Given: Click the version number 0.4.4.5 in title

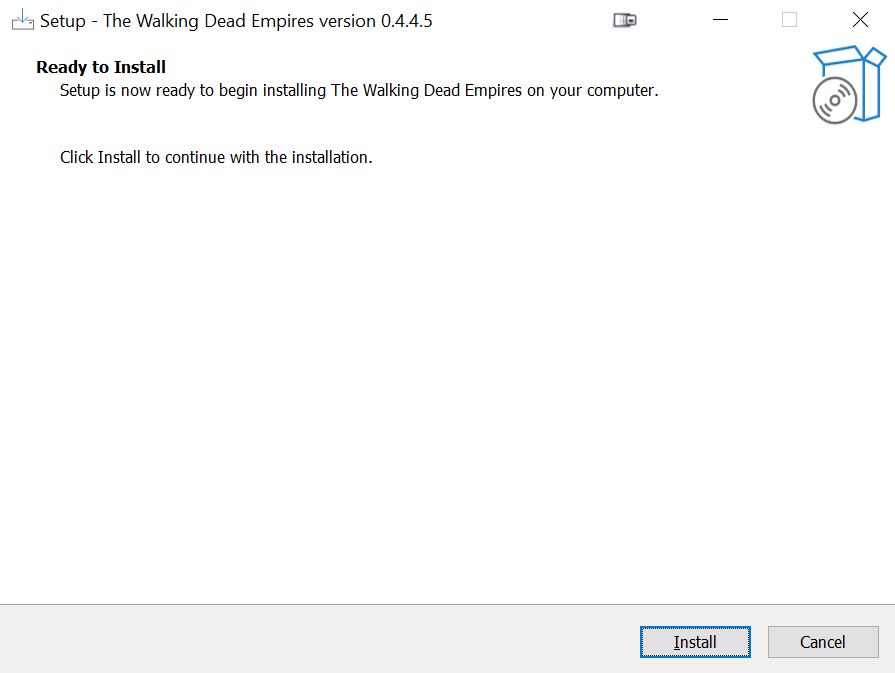Looking at the screenshot, I should 406,21.
